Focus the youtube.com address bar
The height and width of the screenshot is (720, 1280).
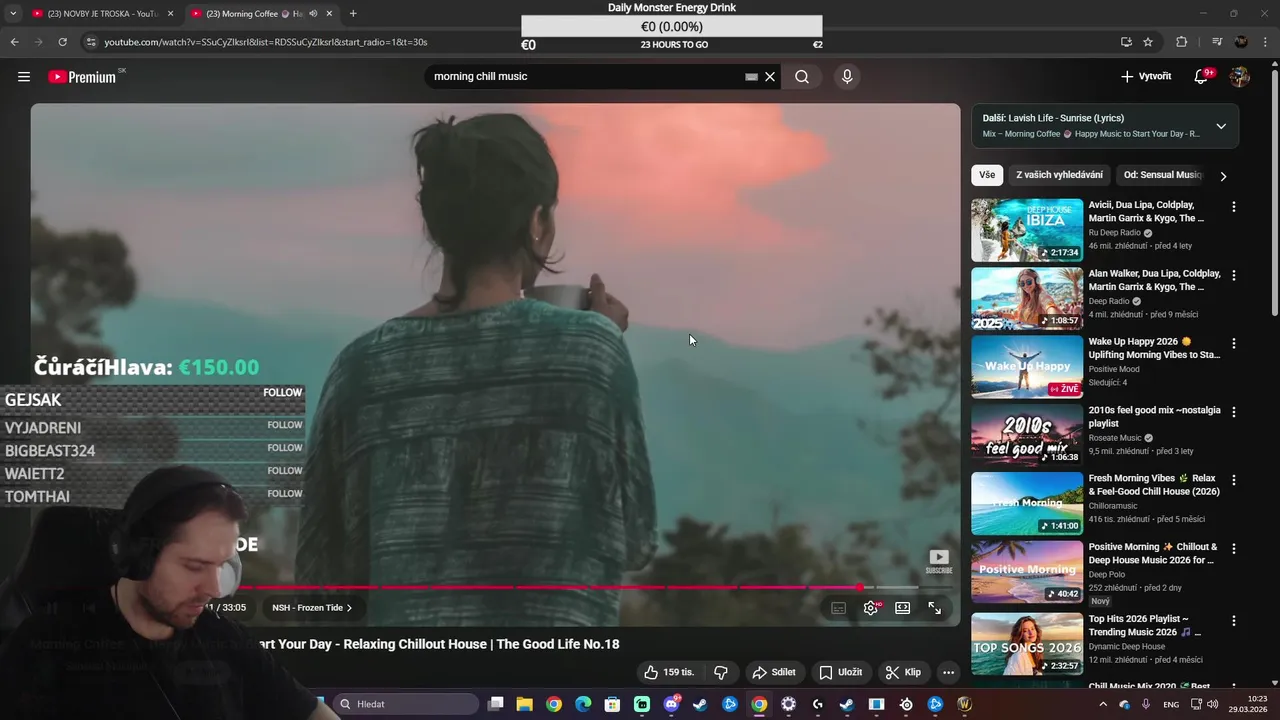pyautogui.click(x=266, y=42)
